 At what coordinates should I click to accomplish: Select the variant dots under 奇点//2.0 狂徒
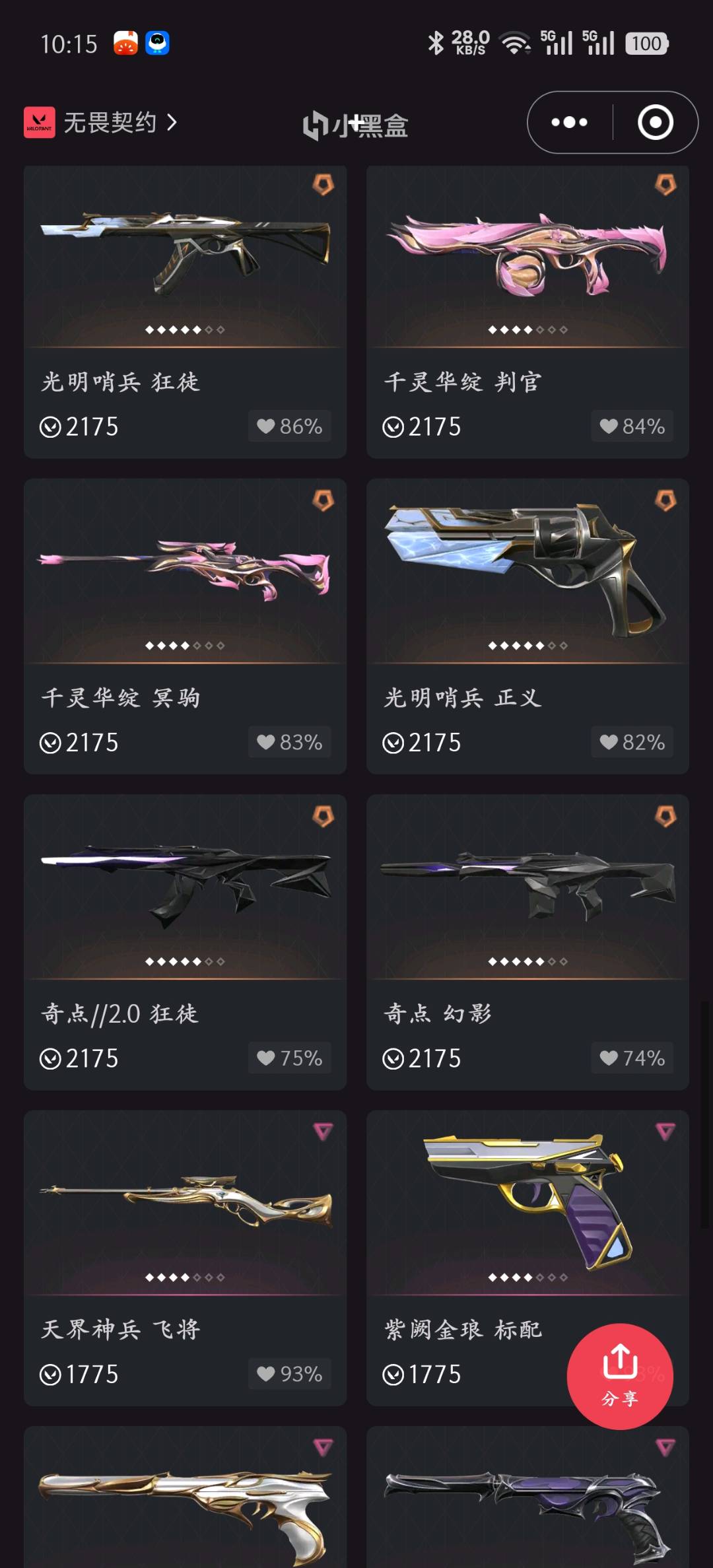point(185,961)
